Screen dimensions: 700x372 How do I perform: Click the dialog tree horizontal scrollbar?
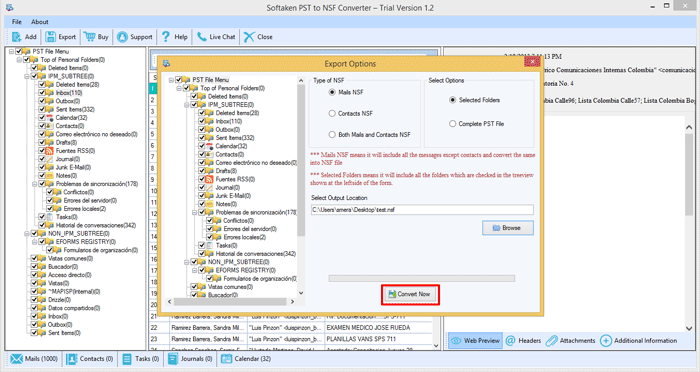[230, 302]
